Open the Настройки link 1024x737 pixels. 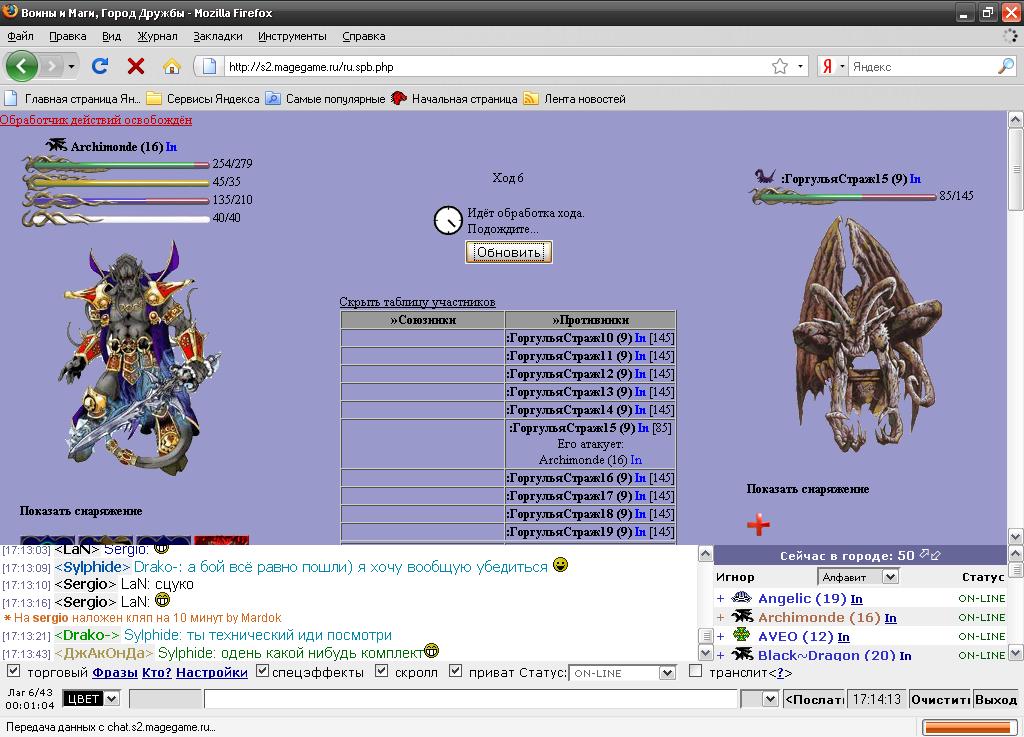coord(212,672)
